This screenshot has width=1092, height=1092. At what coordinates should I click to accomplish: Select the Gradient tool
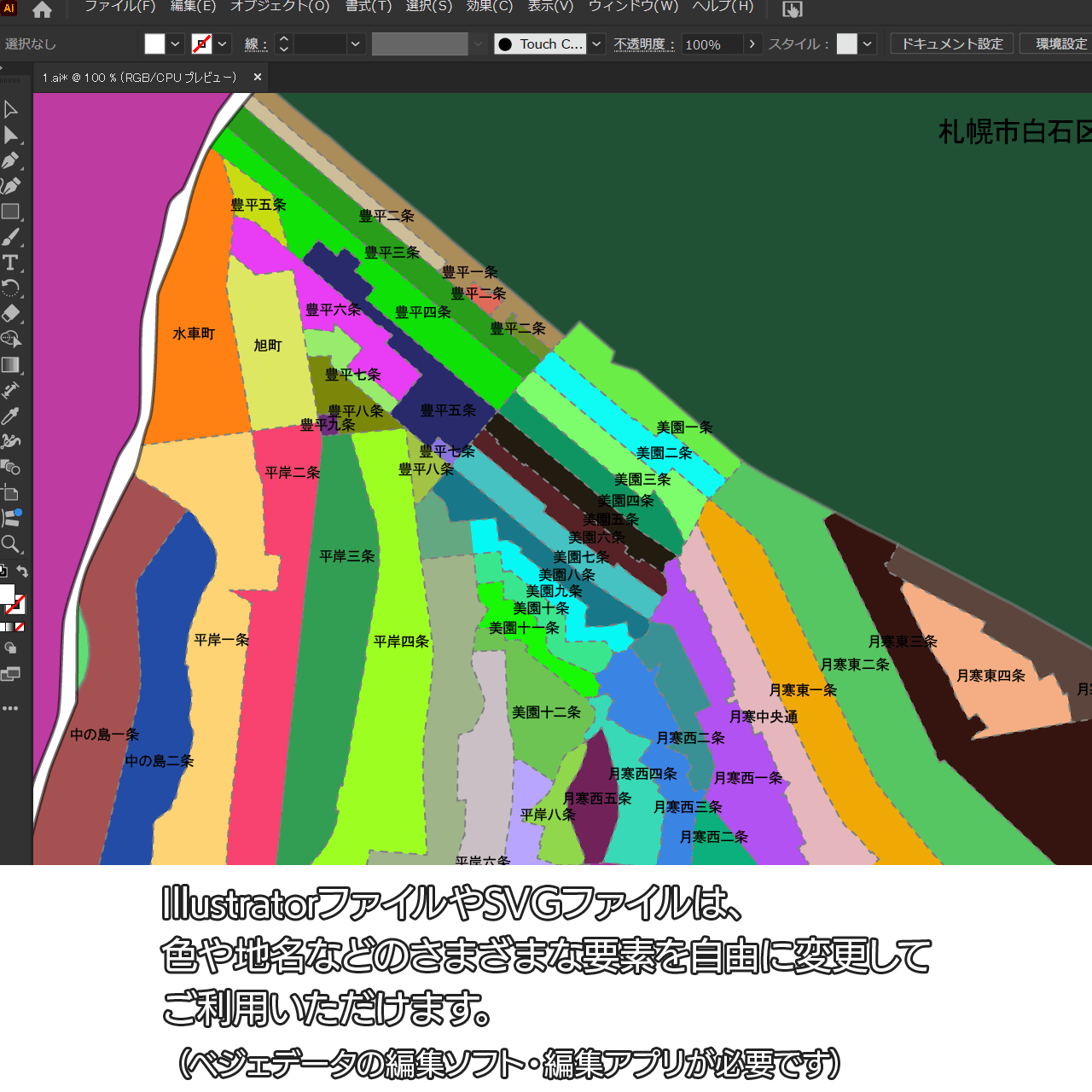pyautogui.click(x=10, y=365)
